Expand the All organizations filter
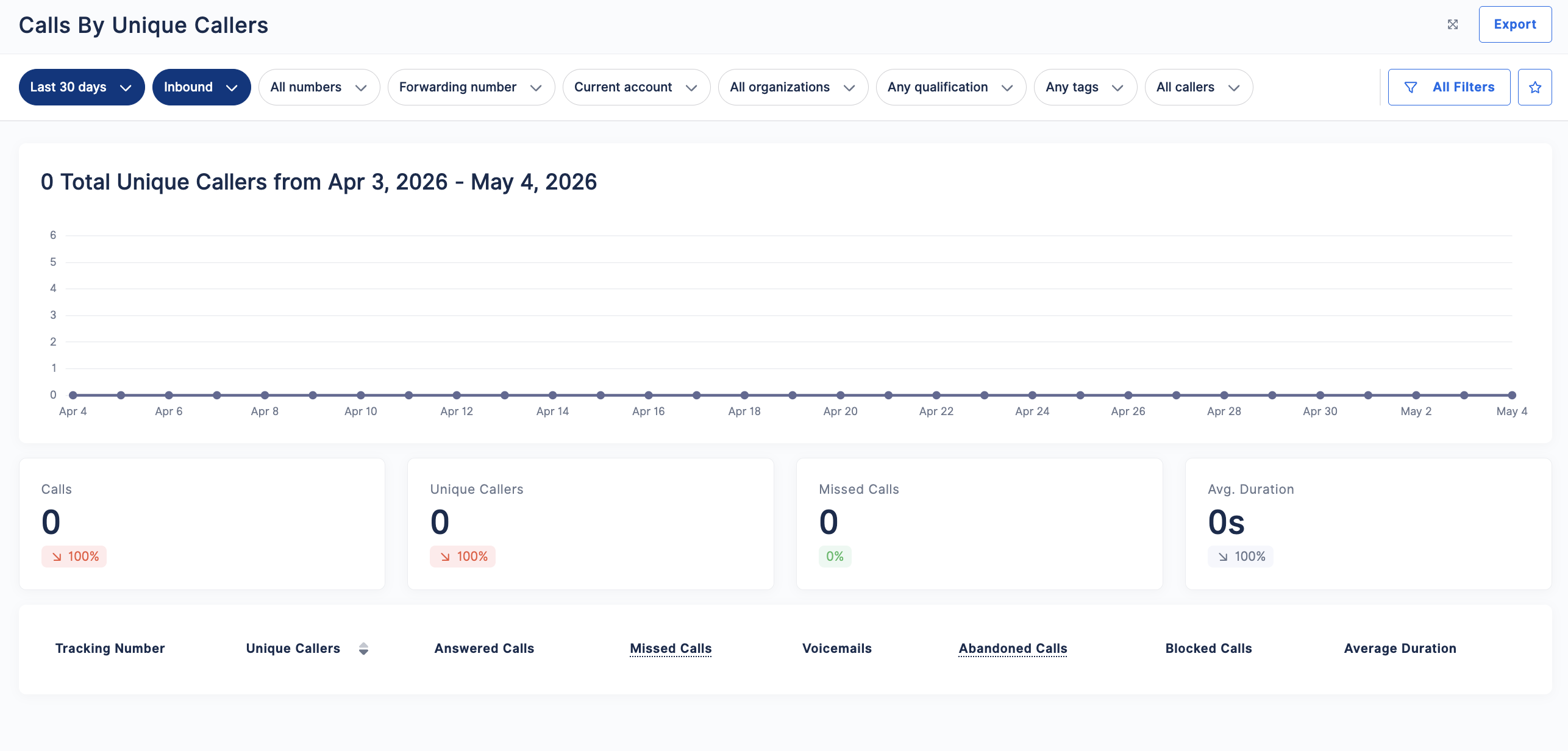The height and width of the screenshot is (751, 1568). [793, 87]
